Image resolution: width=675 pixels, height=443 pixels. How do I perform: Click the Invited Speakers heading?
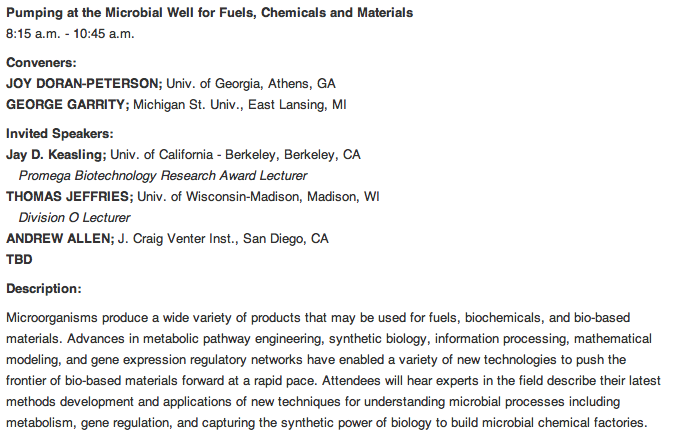pyautogui.click(x=59, y=133)
